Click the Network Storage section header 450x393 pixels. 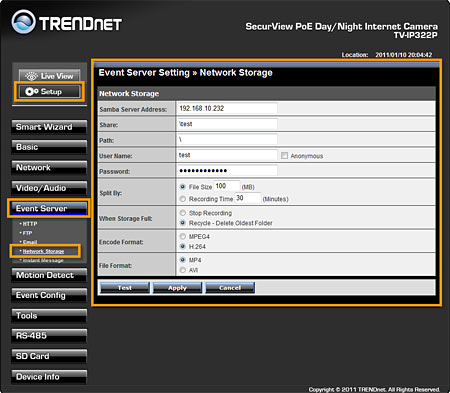tap(129, 94)
